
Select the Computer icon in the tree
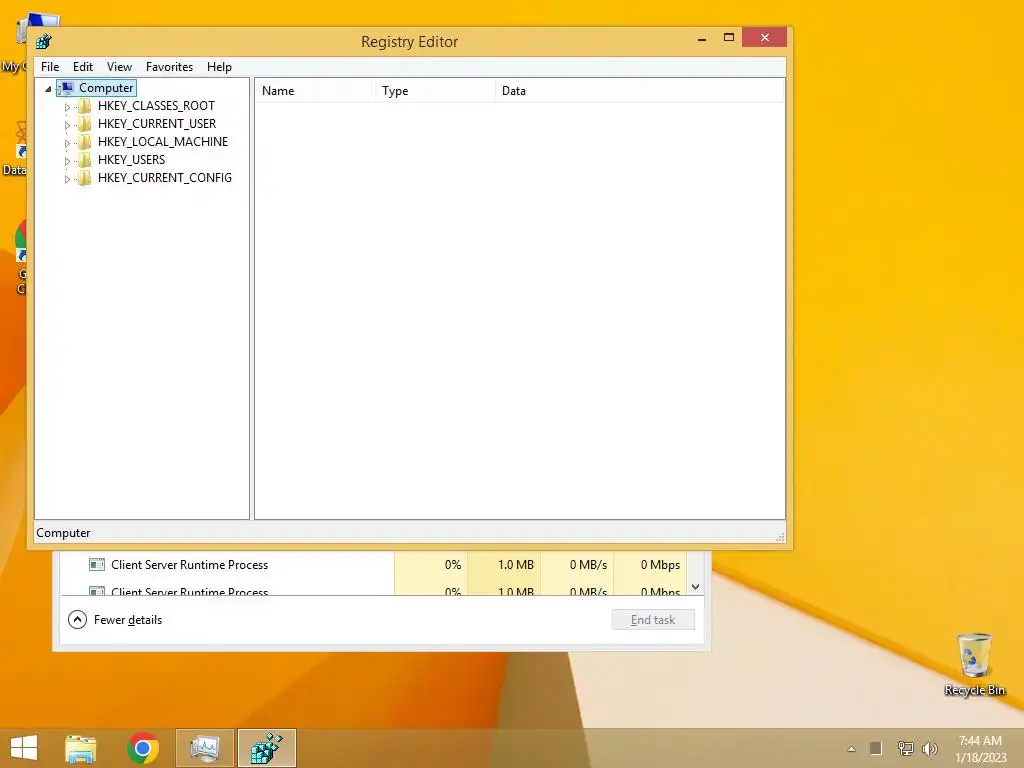(x=66, y=88)
